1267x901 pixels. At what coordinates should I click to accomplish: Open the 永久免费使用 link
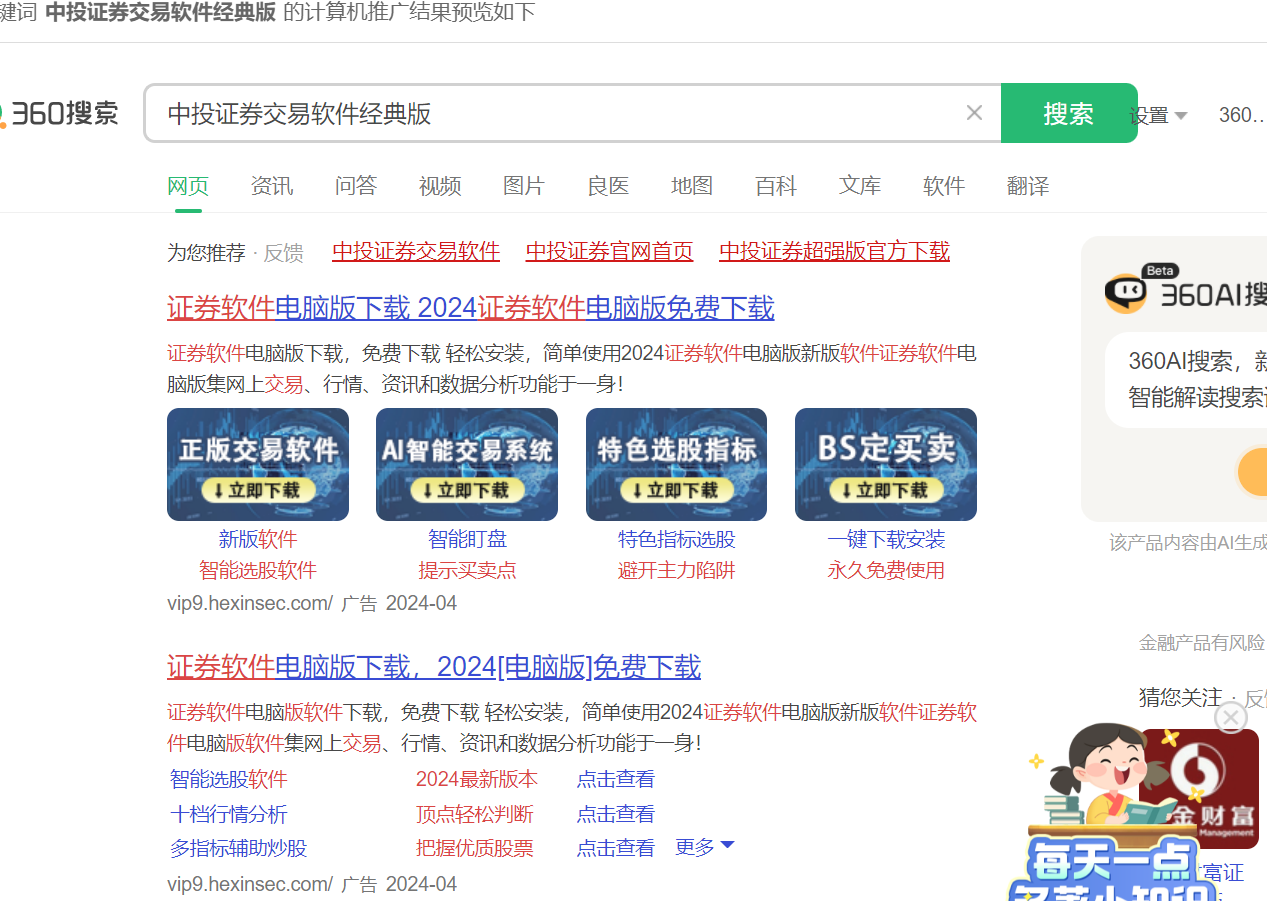click(886, 570)
